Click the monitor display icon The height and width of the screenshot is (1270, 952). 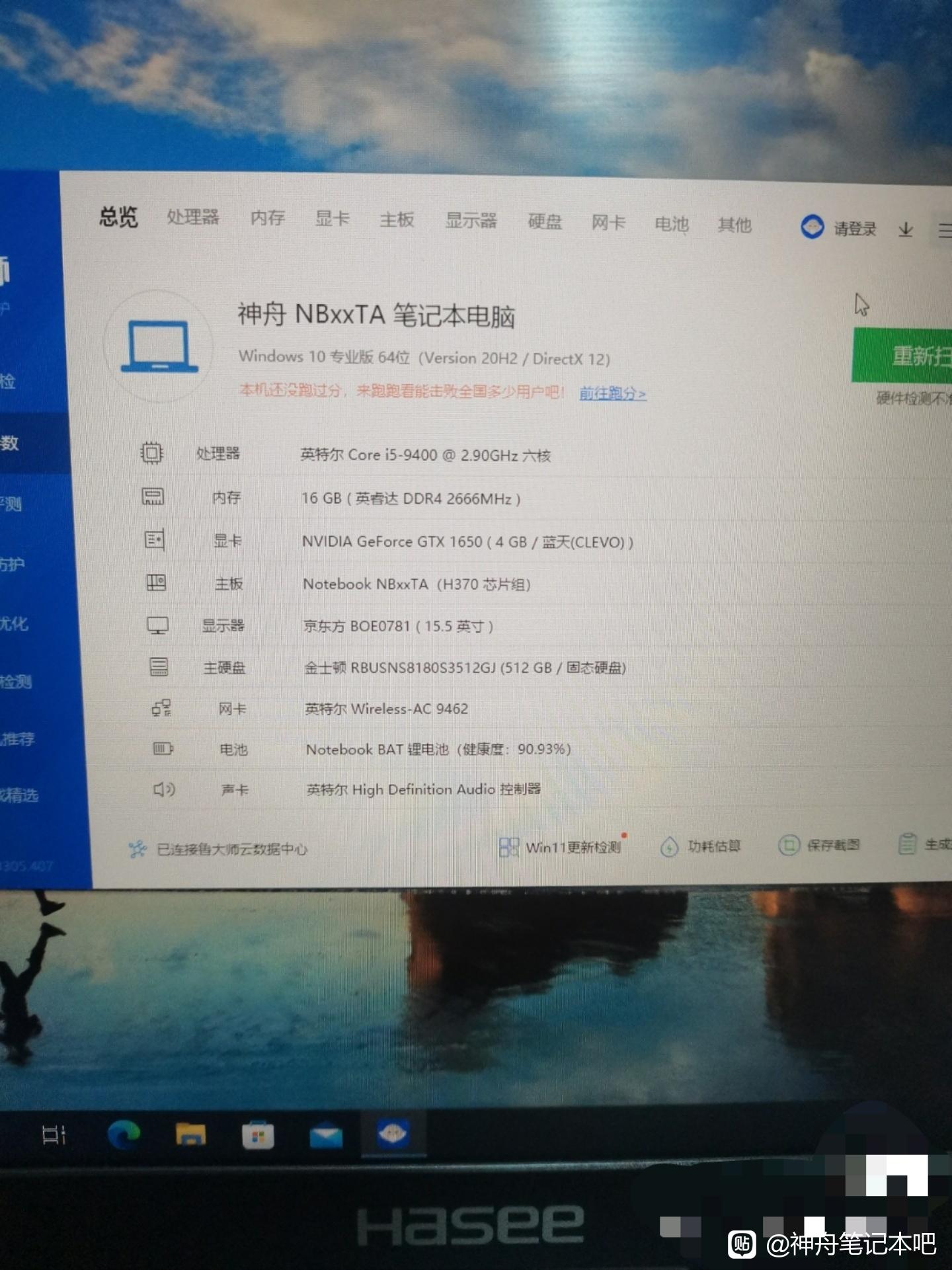pyautogui.click(x=157, y=625)
